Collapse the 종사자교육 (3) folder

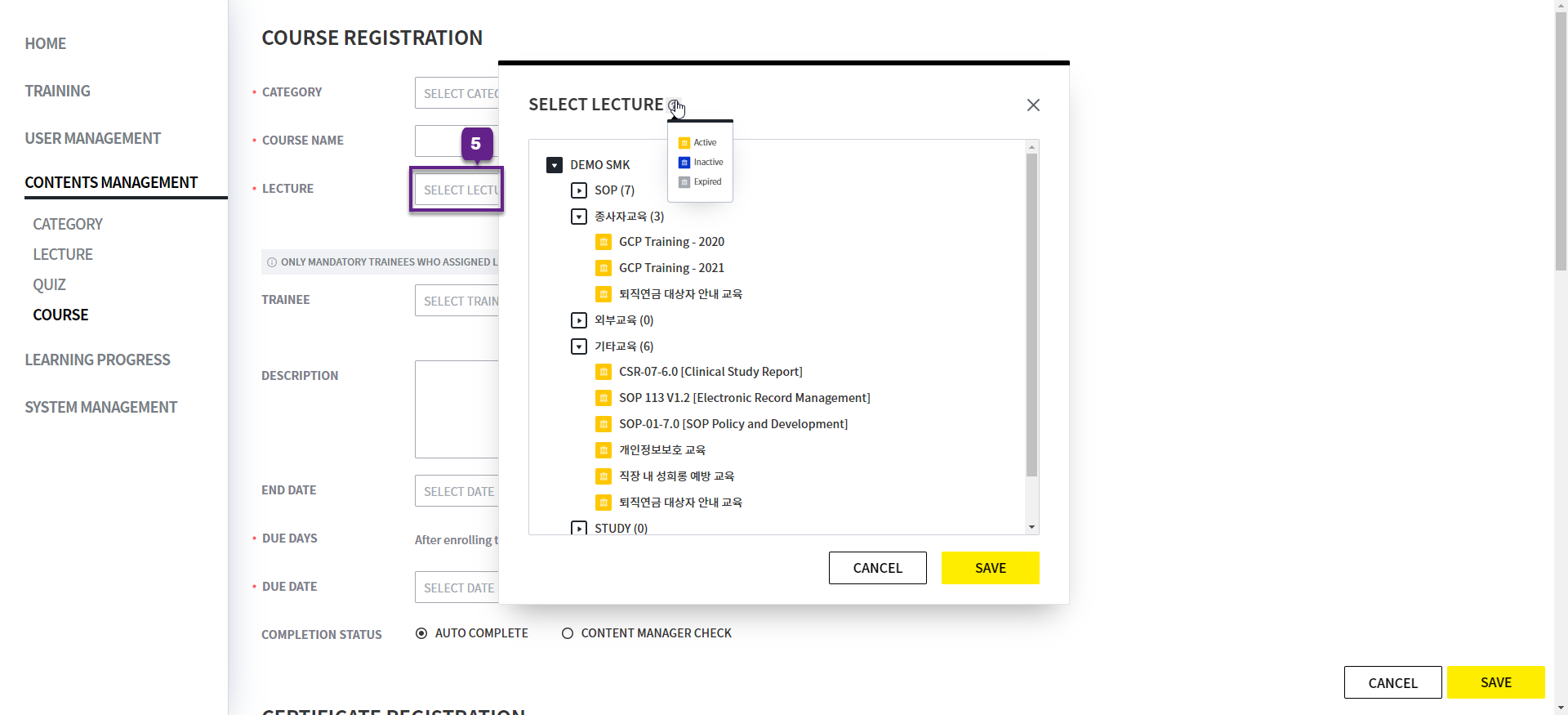click(579, 217)
